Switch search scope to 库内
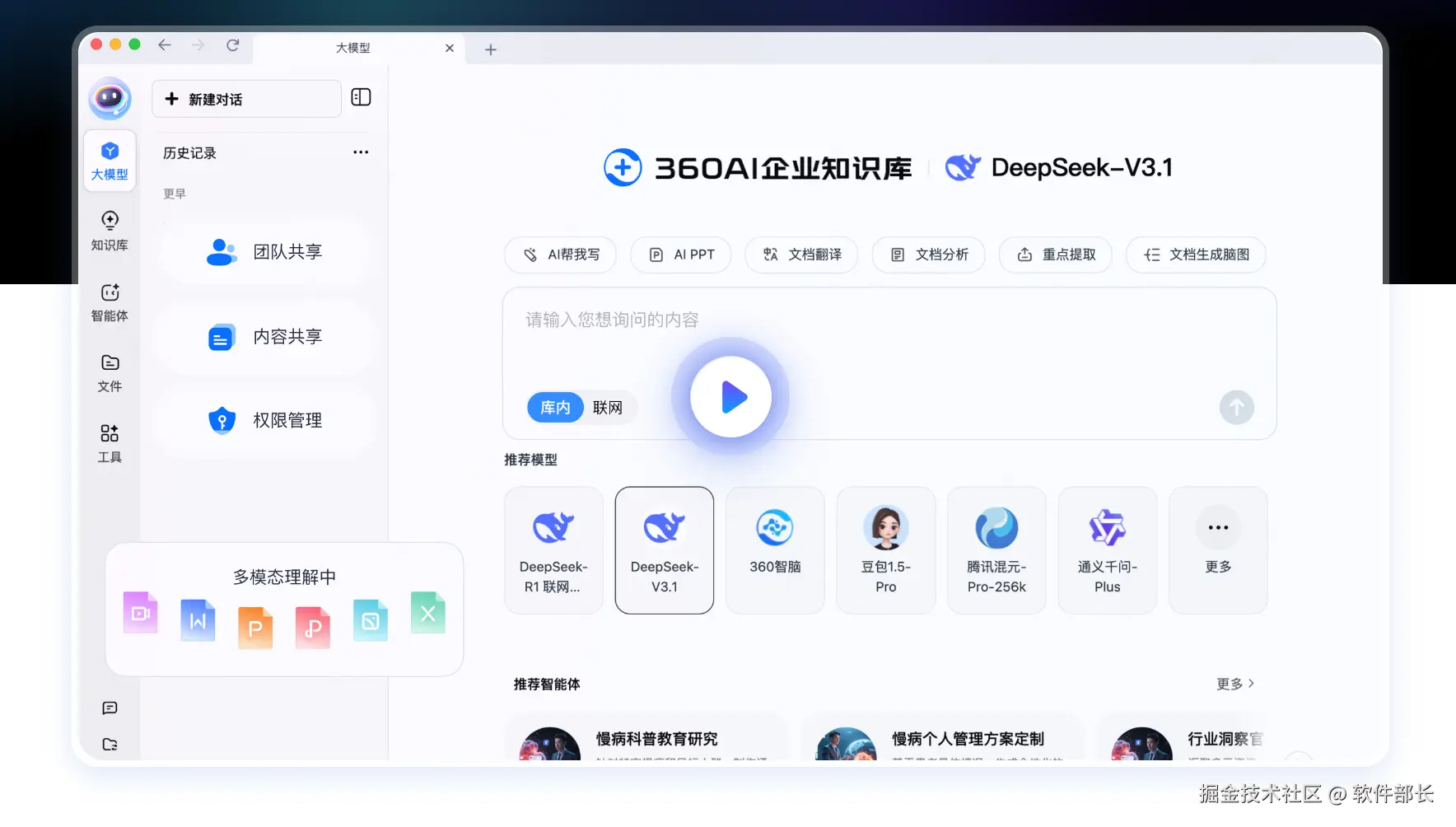This screenshot has height=827, width=1456. (x=555, y=408)
